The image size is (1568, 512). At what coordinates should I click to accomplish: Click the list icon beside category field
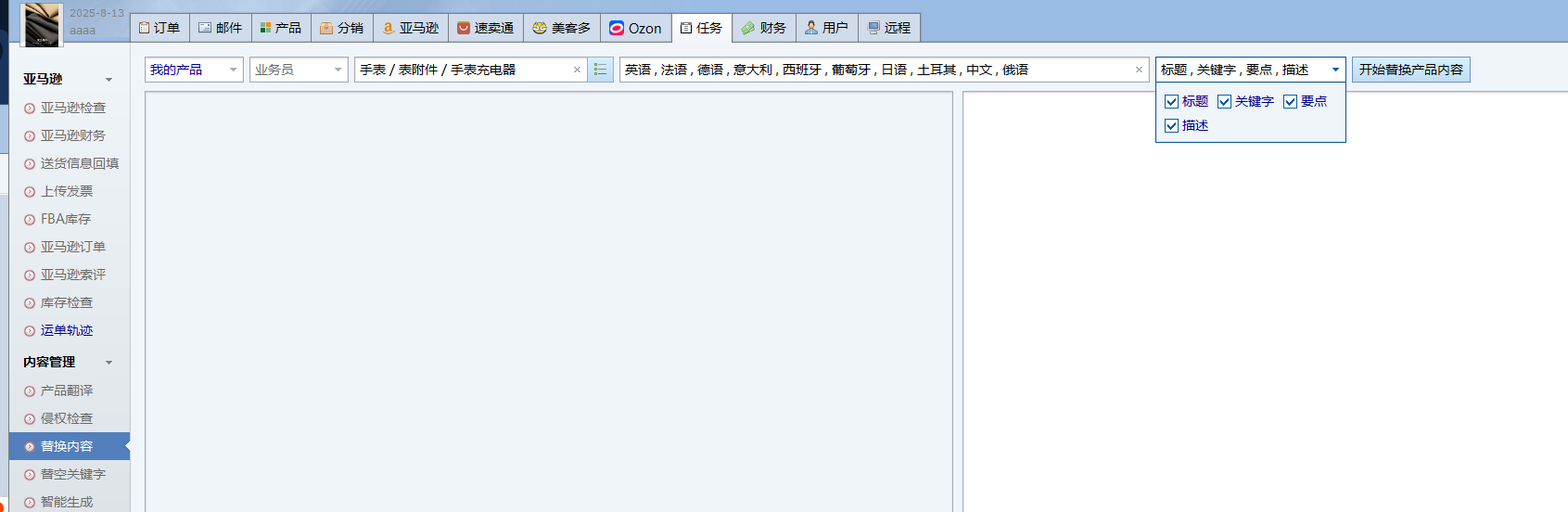pyautogui.click(x=600, y=70)
